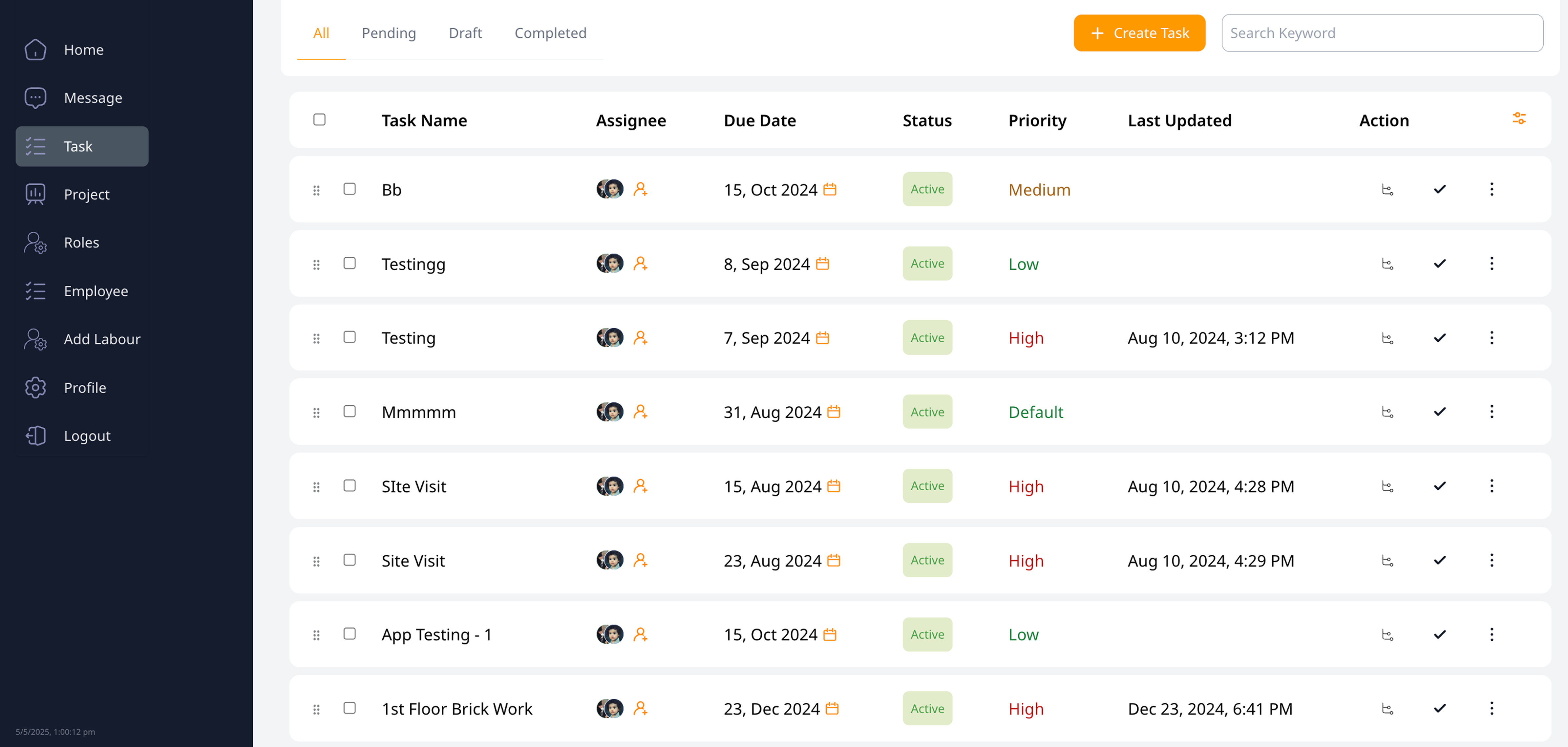Click the column filter settings icon
Image resolution: width=1568 pixels, height=747 pixels.
(1519, 119)
